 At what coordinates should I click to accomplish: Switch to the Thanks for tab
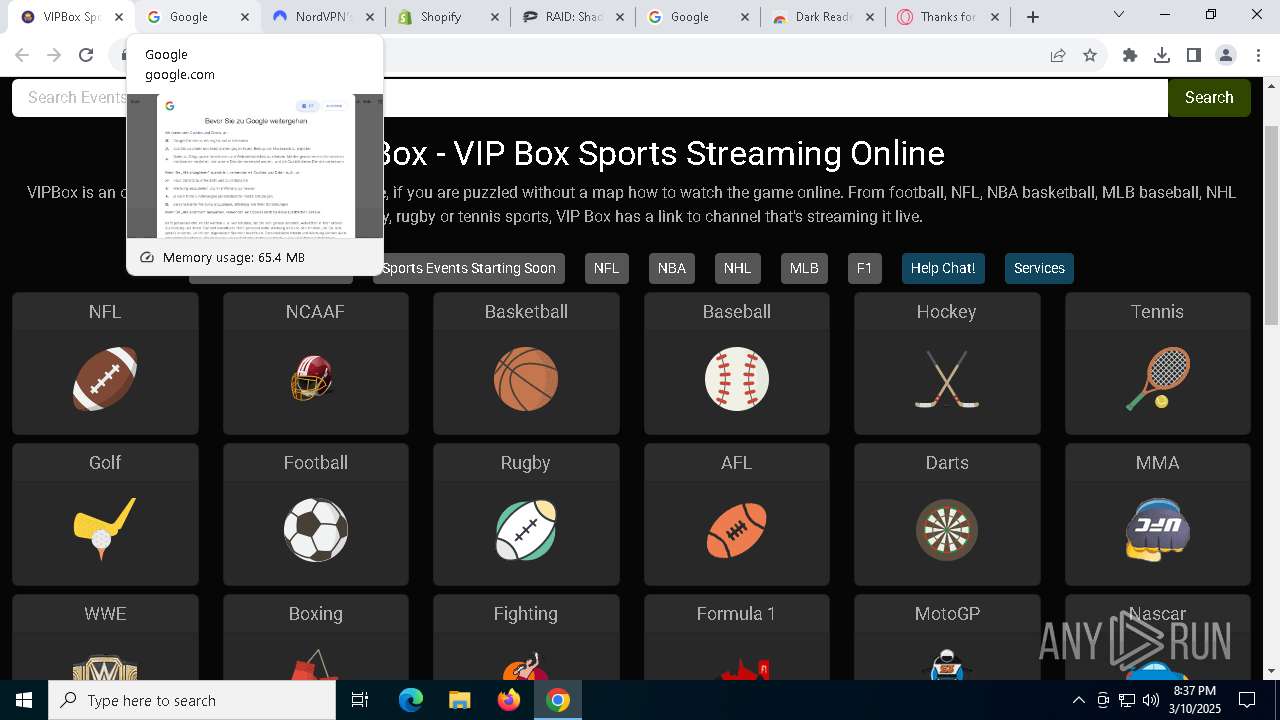948,17
